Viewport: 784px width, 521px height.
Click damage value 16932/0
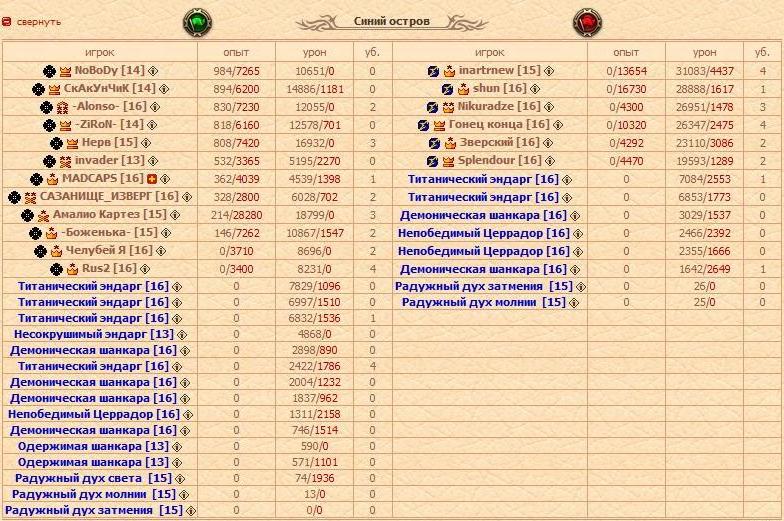pos(314,143)
